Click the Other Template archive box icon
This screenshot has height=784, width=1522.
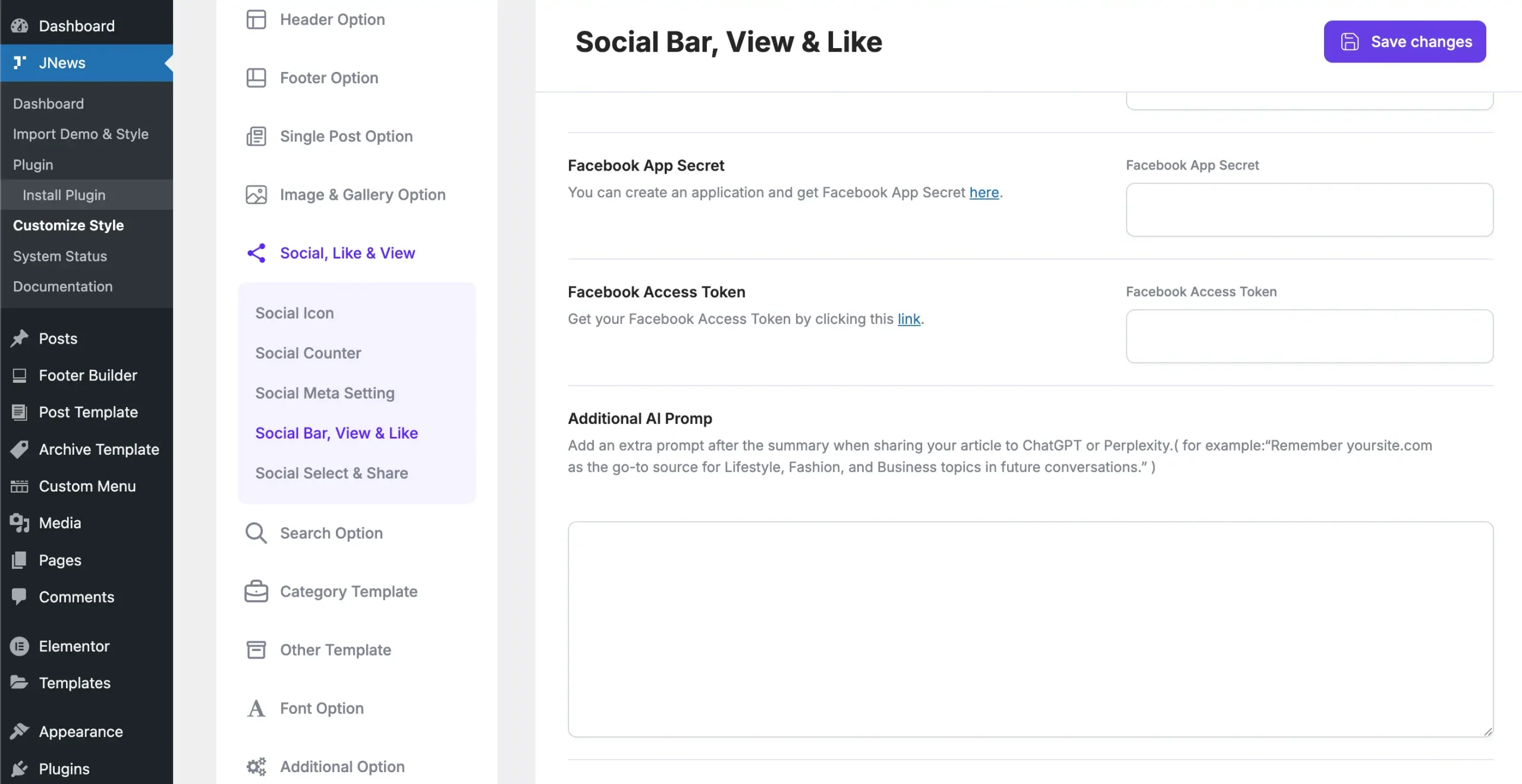click(256, 650)
